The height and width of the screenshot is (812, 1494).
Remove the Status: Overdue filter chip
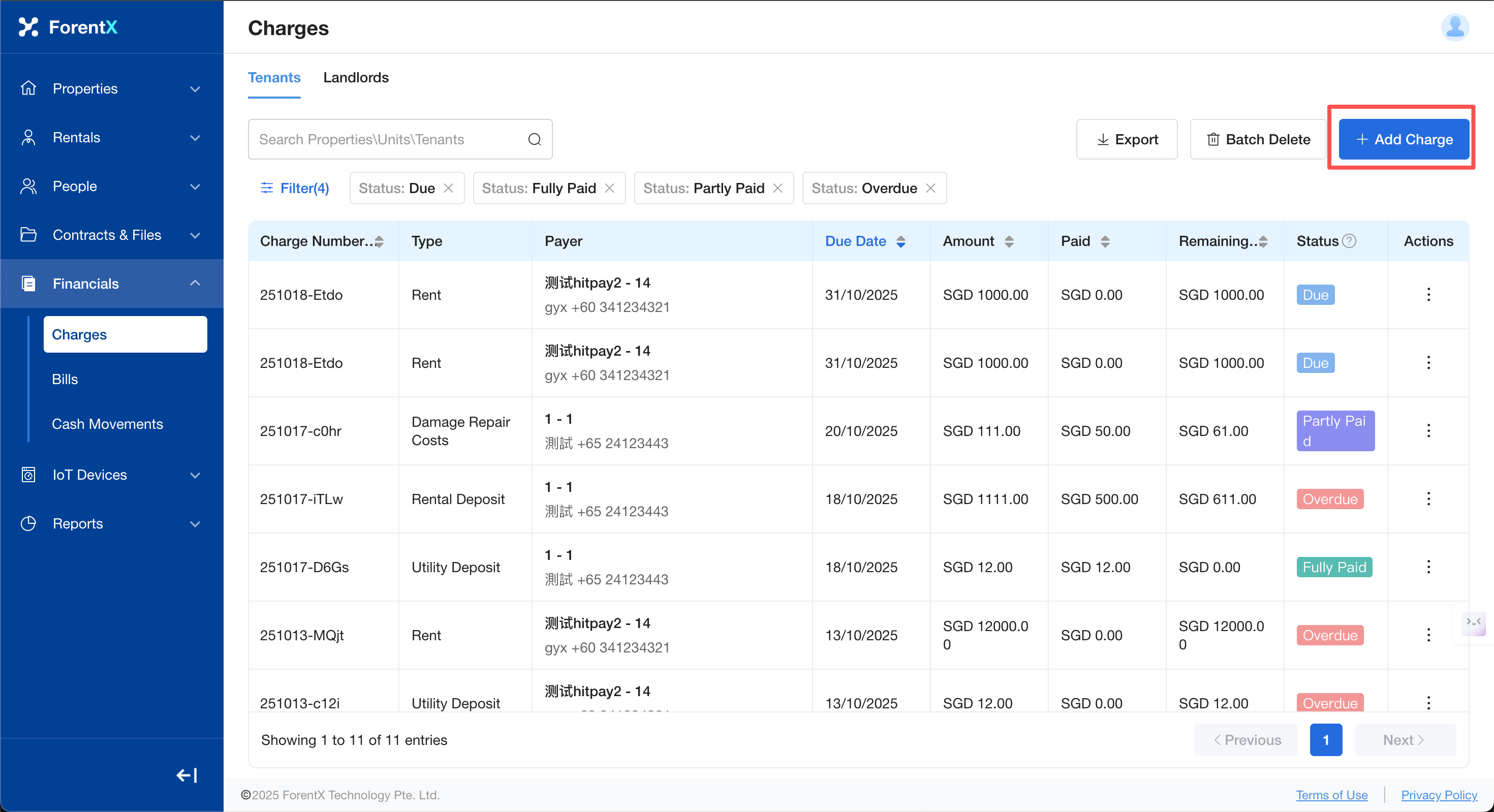tap(930, 188)
